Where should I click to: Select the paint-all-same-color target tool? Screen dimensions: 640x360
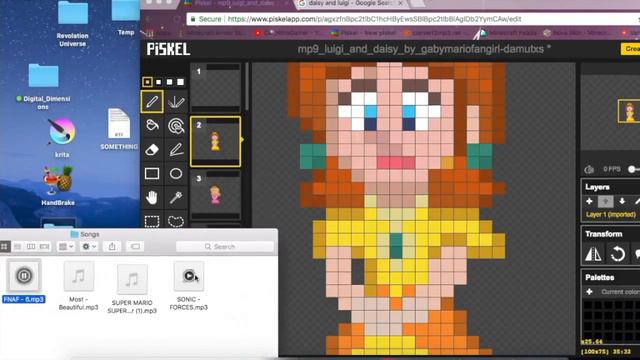(x=176, y=125)
